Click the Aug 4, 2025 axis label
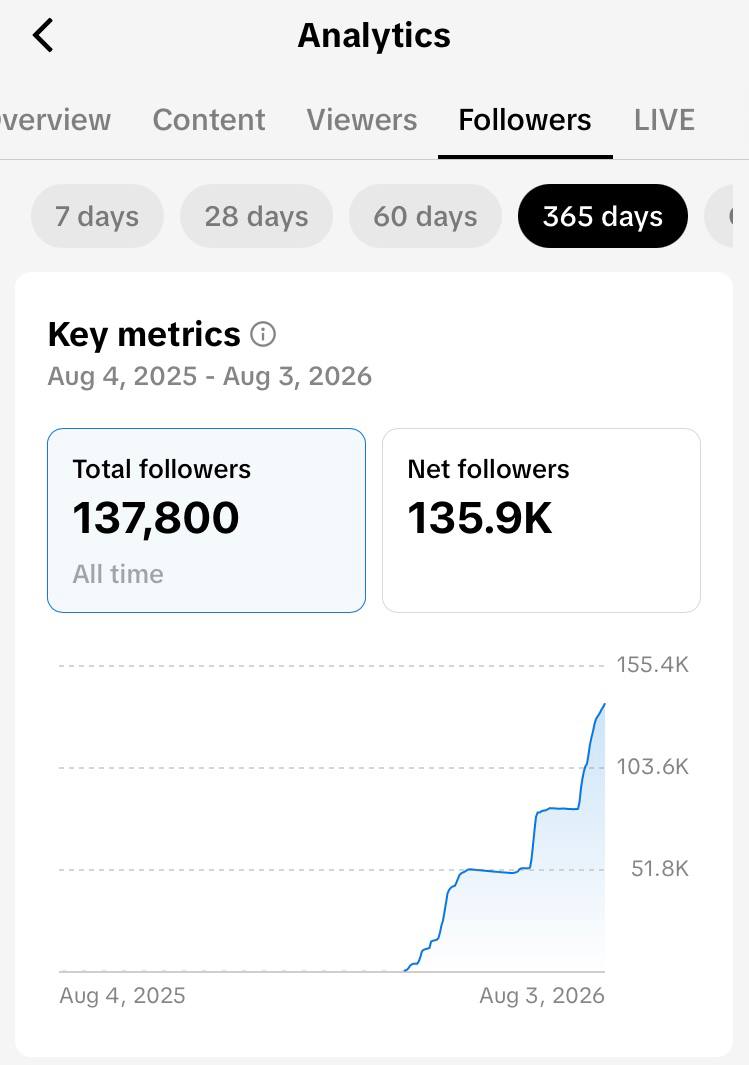Image resolution: width=749 pixels, height=1065 pixels. click(x=122, y=995)
